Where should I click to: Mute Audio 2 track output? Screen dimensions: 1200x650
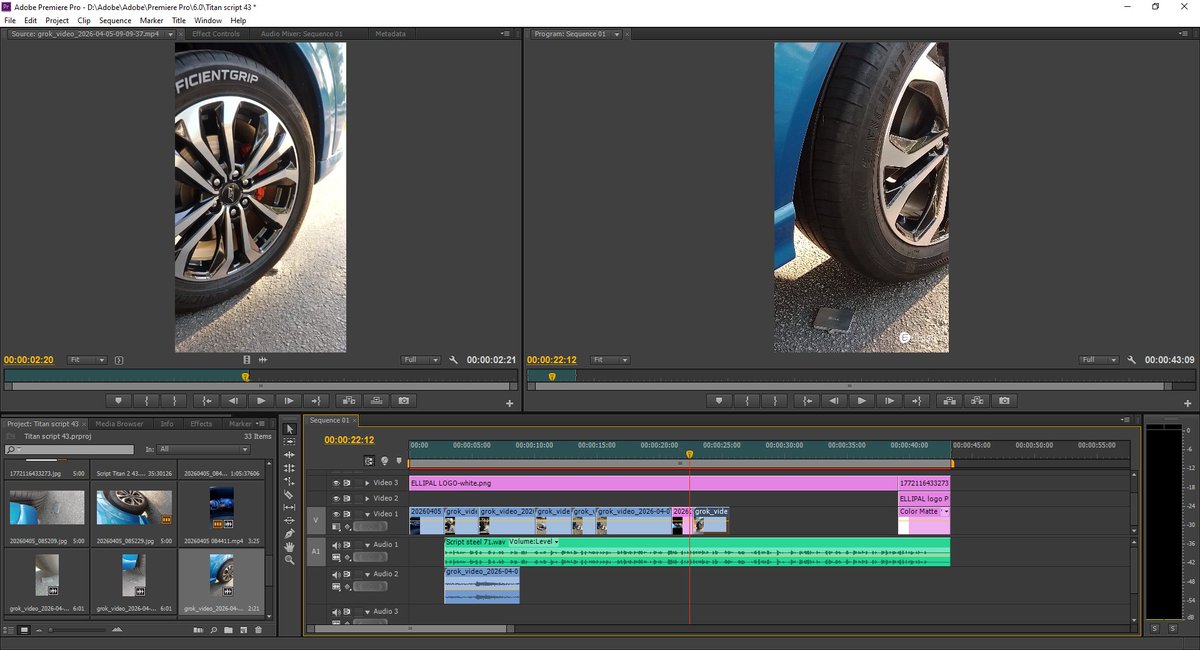[336, 574]
